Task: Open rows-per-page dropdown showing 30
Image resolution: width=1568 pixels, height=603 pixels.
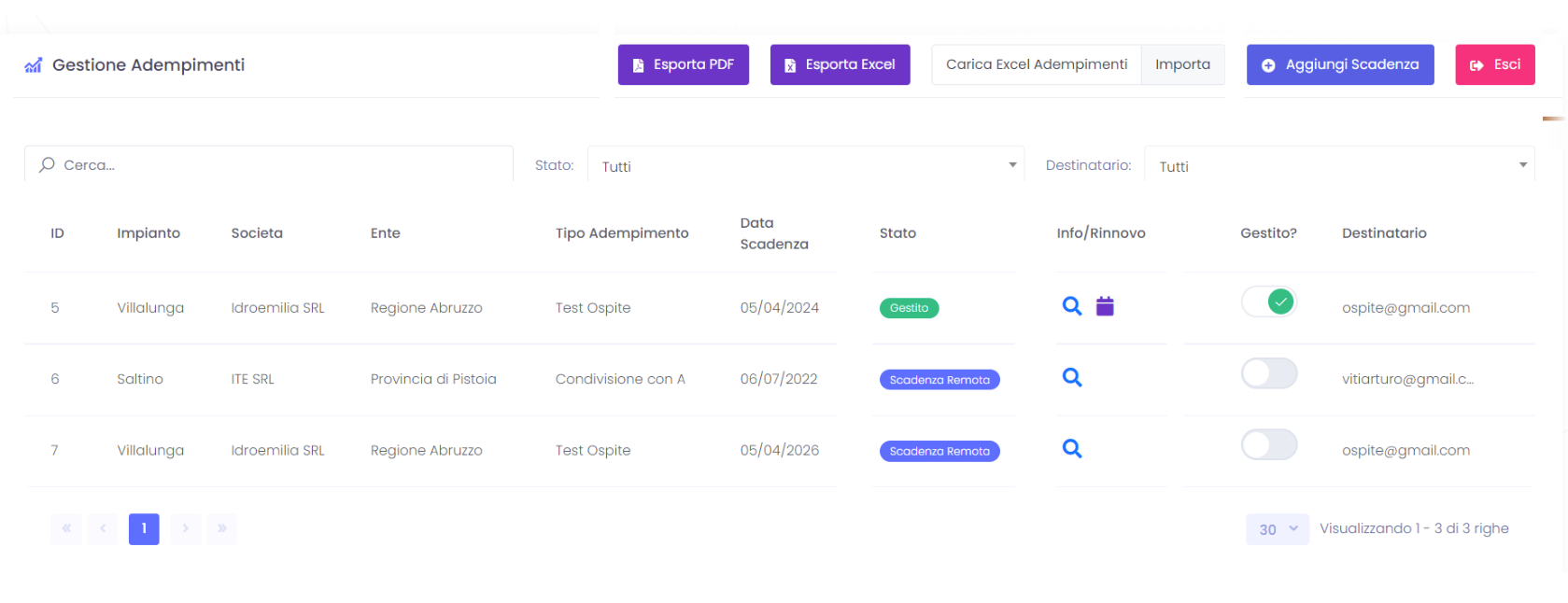Action: pyautogui.click(x=1277, y=529)
